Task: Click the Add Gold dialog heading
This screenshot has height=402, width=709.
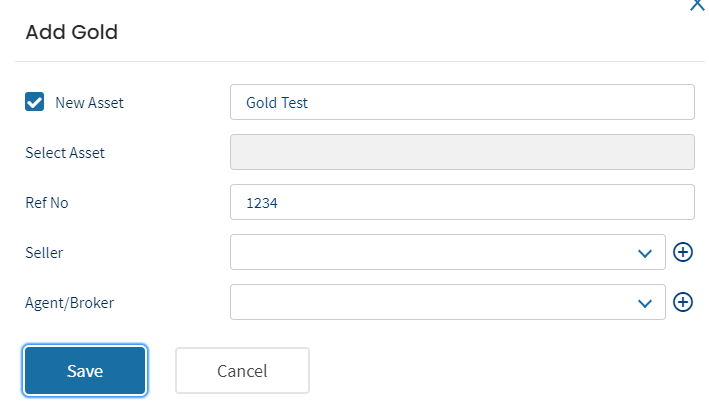Action: pos(71,32)
